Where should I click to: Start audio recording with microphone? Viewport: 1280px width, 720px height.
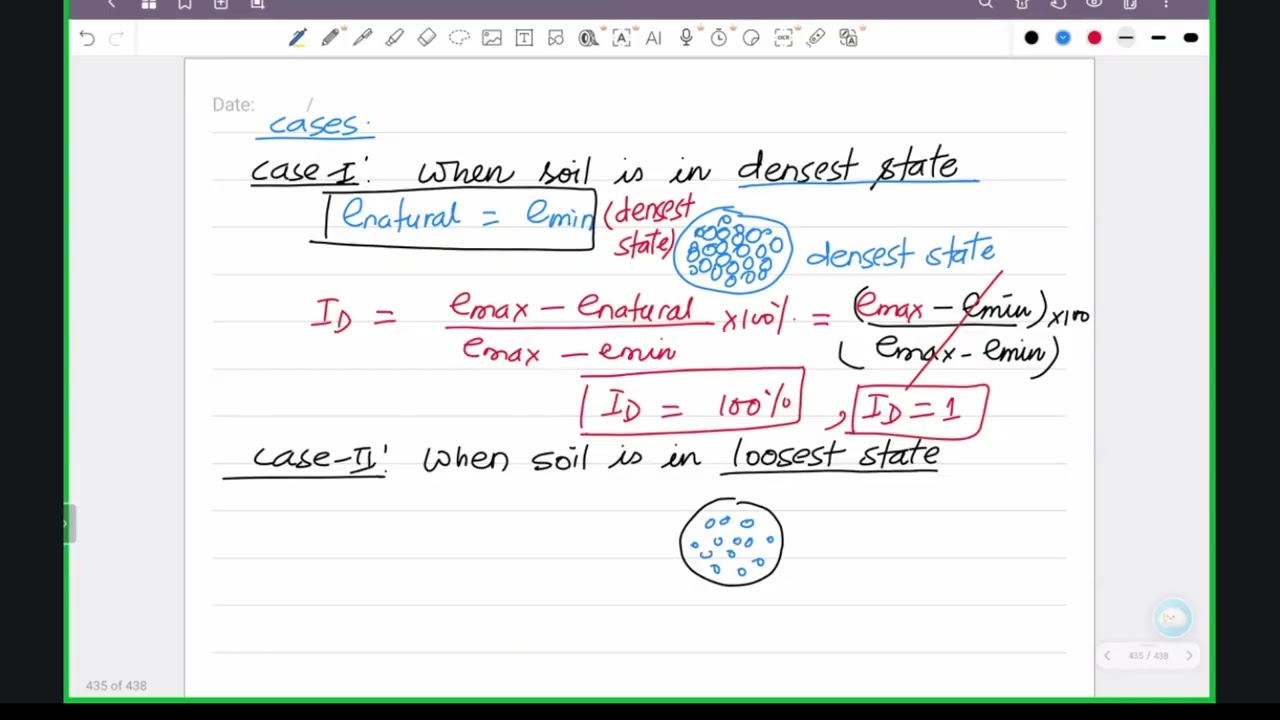[686, 38]
